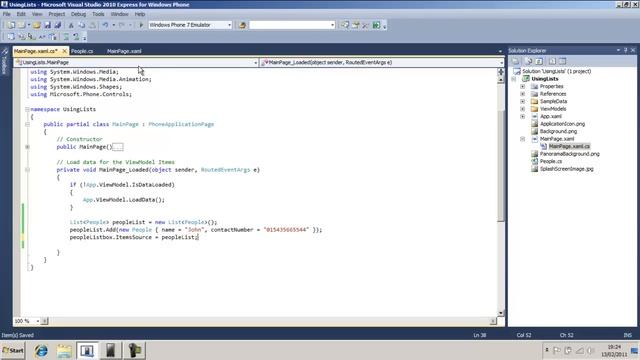Click the editor scroll down arrow
The image size is (640, 360).
501,313
